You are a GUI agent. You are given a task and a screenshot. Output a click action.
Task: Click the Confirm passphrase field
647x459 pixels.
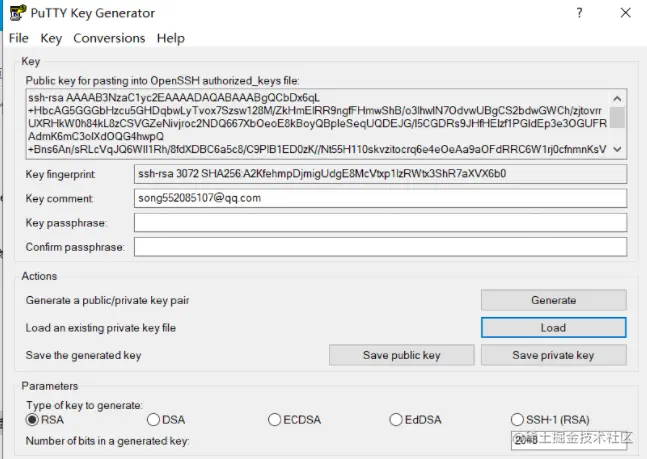tap(380, 247)
